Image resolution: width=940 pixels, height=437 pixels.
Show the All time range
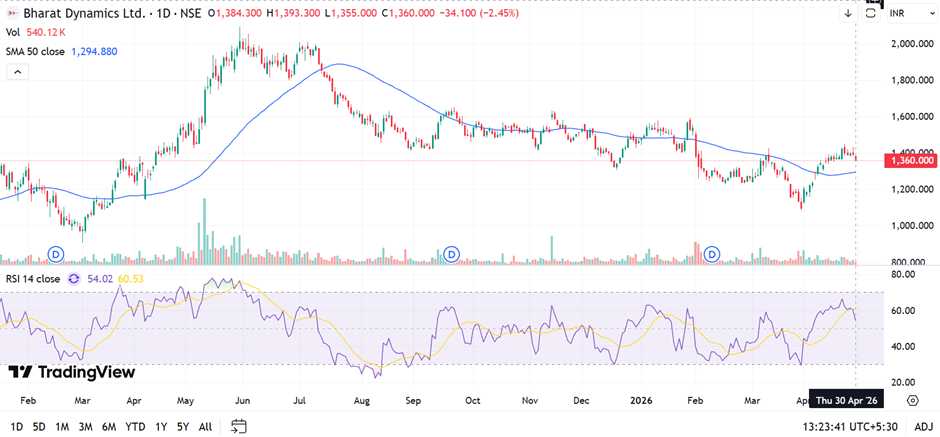(205, 426)
